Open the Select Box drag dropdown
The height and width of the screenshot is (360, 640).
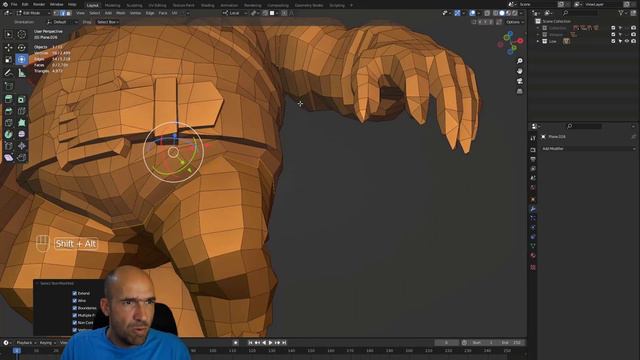coord(108,22)
